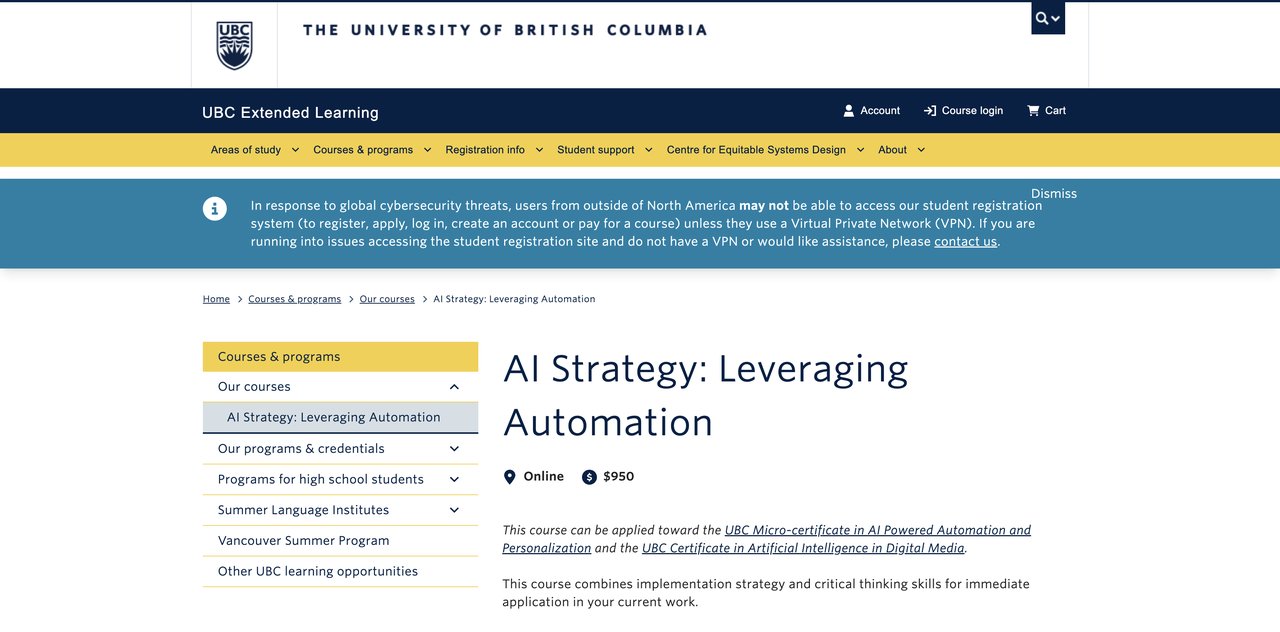Viewport: 1280px width, 632px height.
Task: Open About menu item
Action: tap(892, 150)
